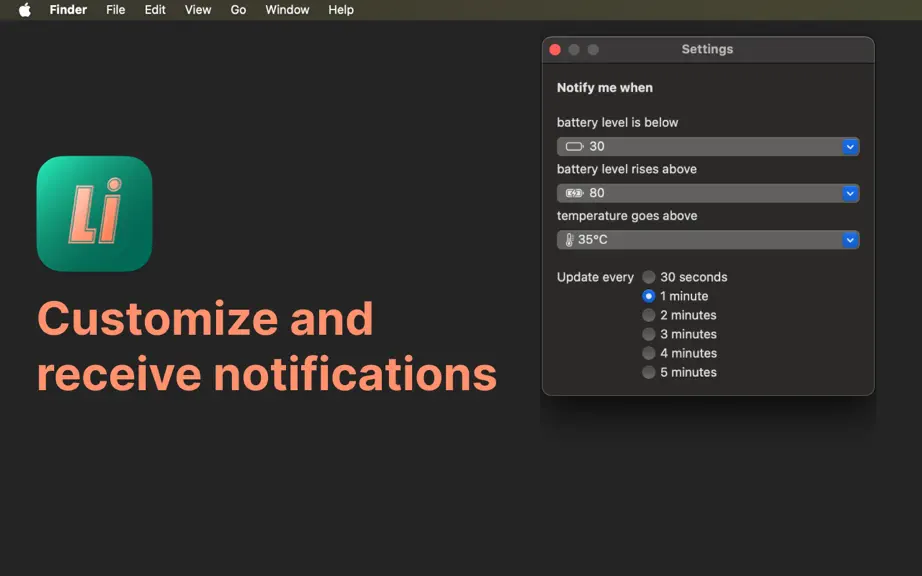Open the Apple menu

click(25, 10)
